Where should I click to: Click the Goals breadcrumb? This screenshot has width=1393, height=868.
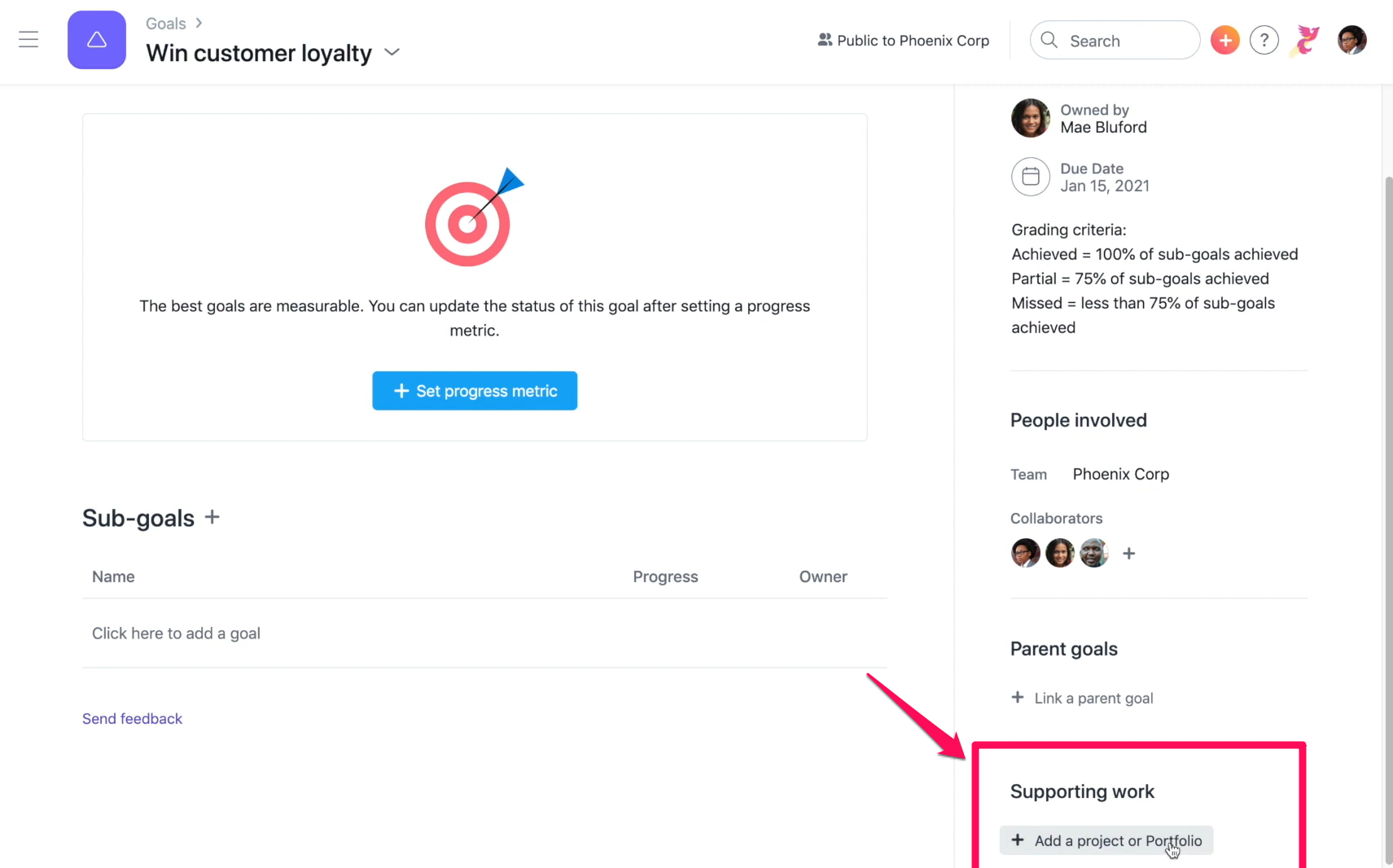pos(166,24)
